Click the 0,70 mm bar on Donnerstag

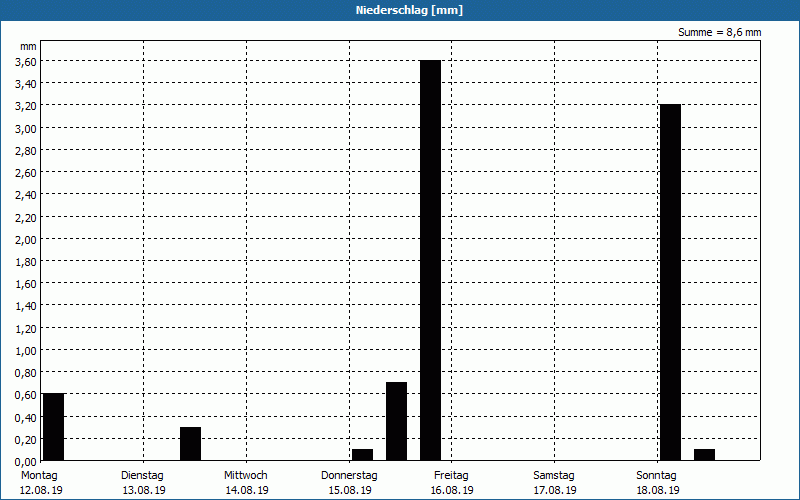(396, 421)
